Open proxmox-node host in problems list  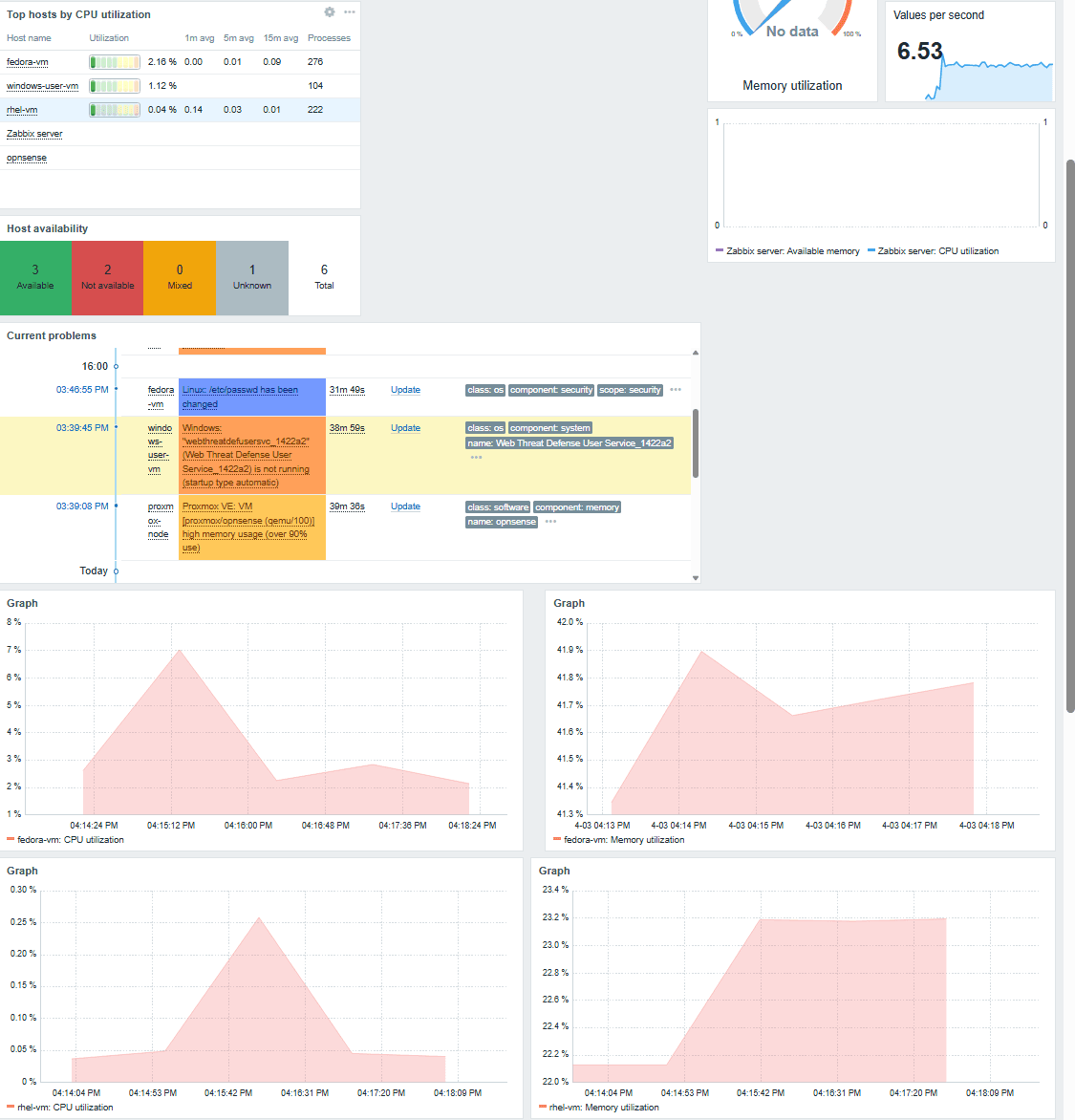pos(161,521)
